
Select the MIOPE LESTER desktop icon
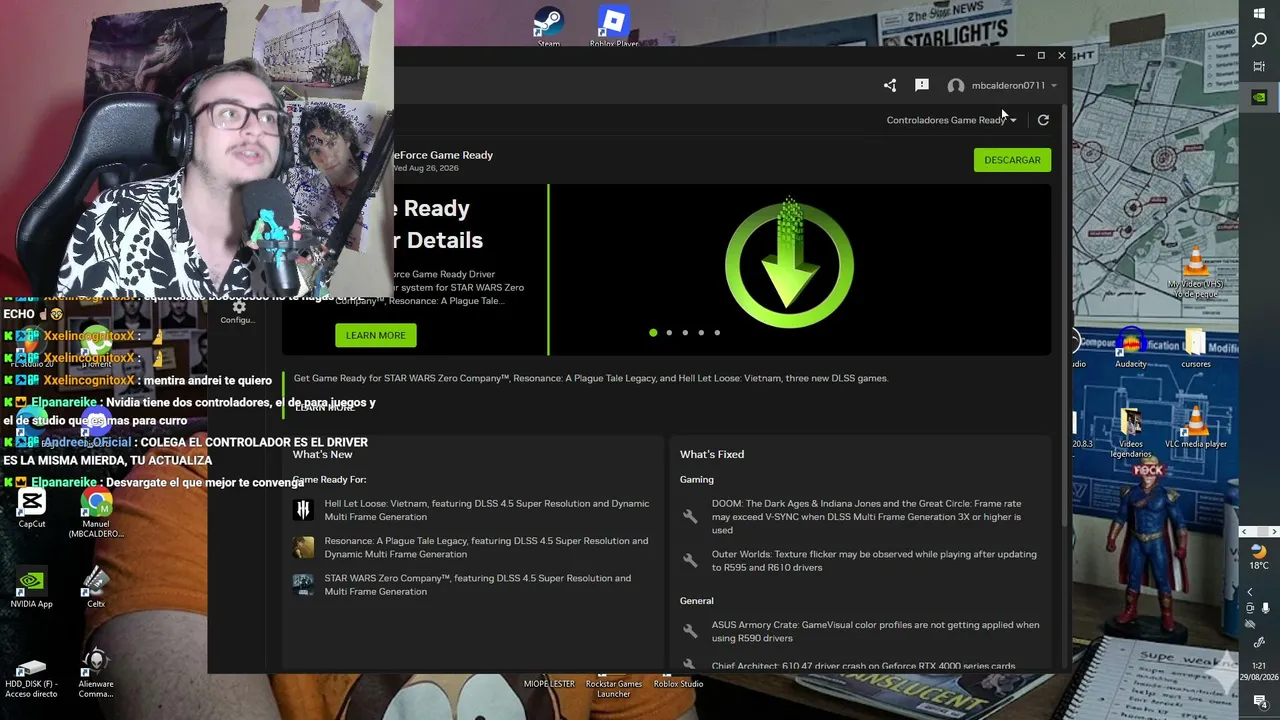(x=549, y=684)
